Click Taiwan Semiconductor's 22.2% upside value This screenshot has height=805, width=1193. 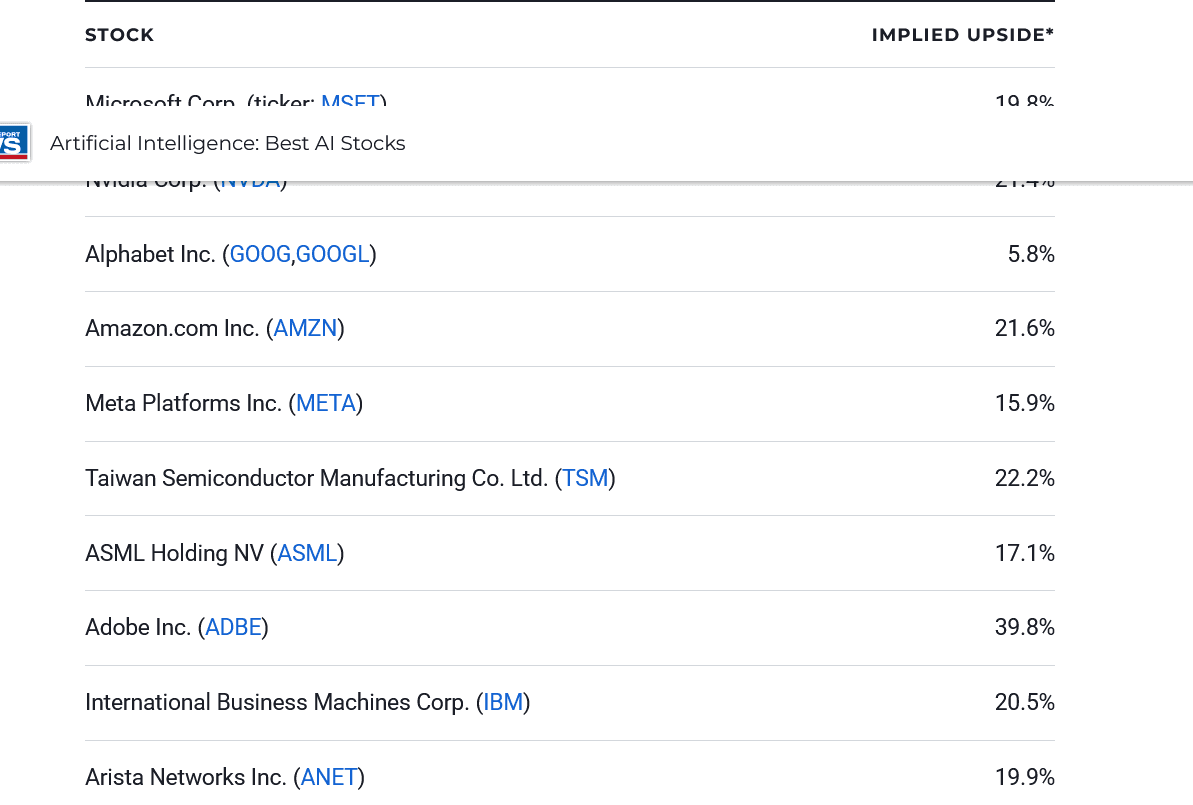point(1024,478)
